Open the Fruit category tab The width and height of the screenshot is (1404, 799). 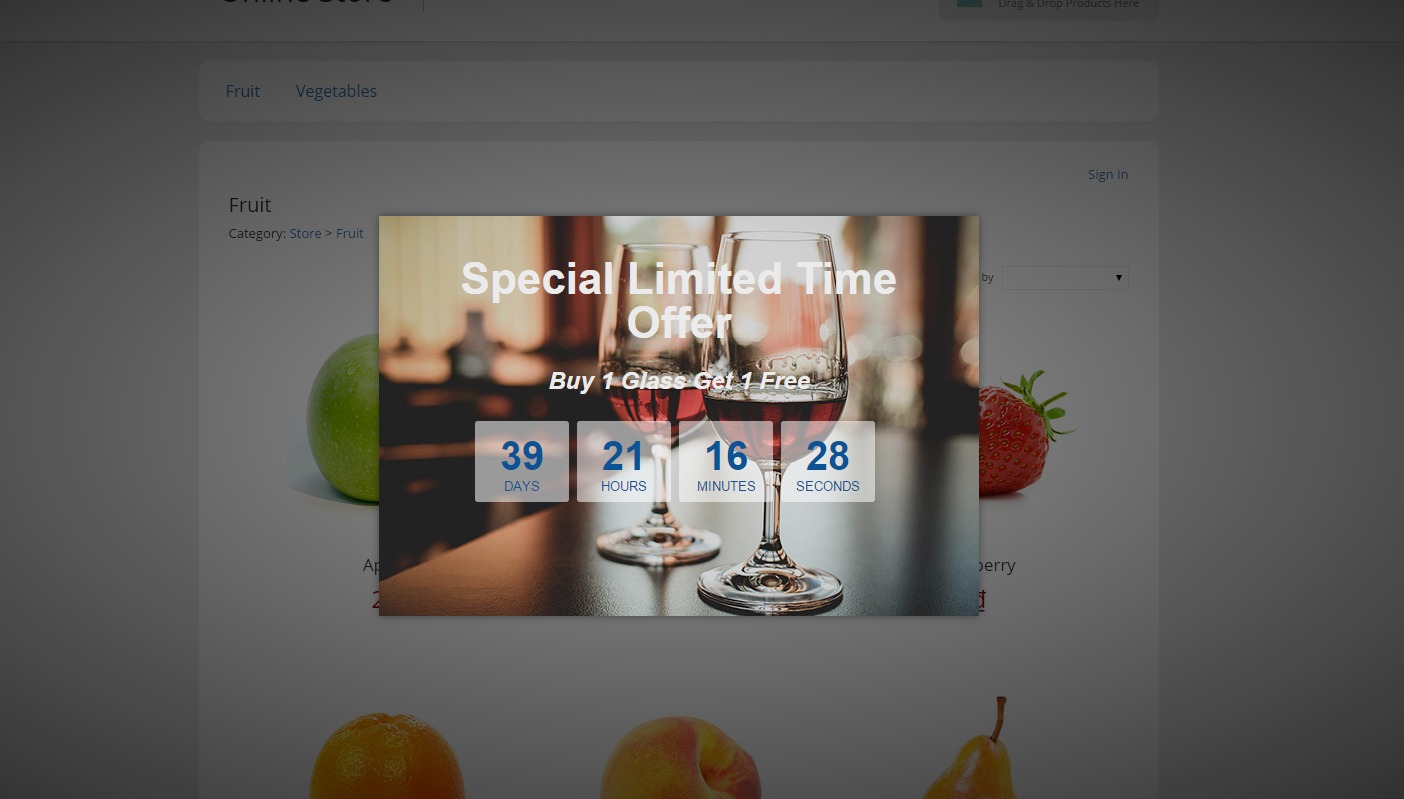[x=243, y=91]
